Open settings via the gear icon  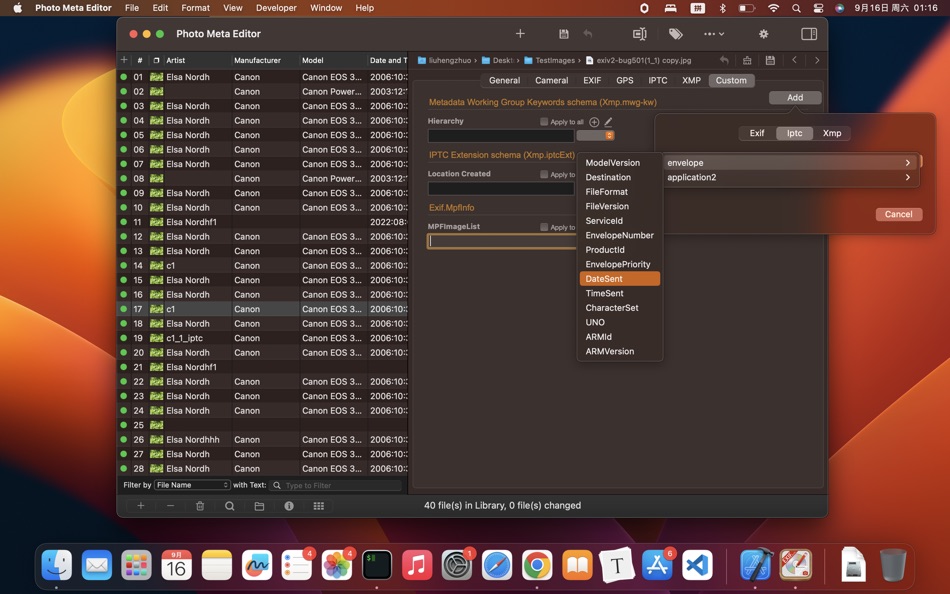763,34
